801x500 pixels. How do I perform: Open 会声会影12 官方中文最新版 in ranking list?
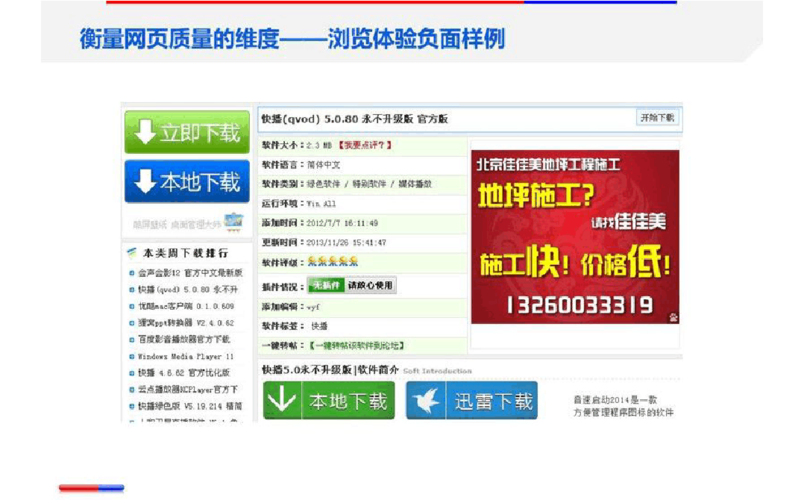pos(190,273)
